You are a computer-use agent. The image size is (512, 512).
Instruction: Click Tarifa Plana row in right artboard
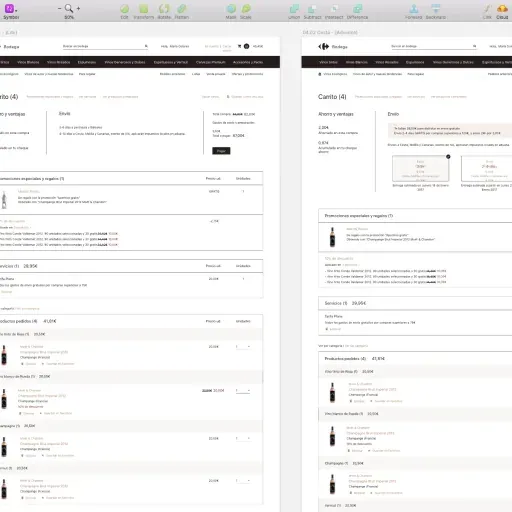pos(415,322)
